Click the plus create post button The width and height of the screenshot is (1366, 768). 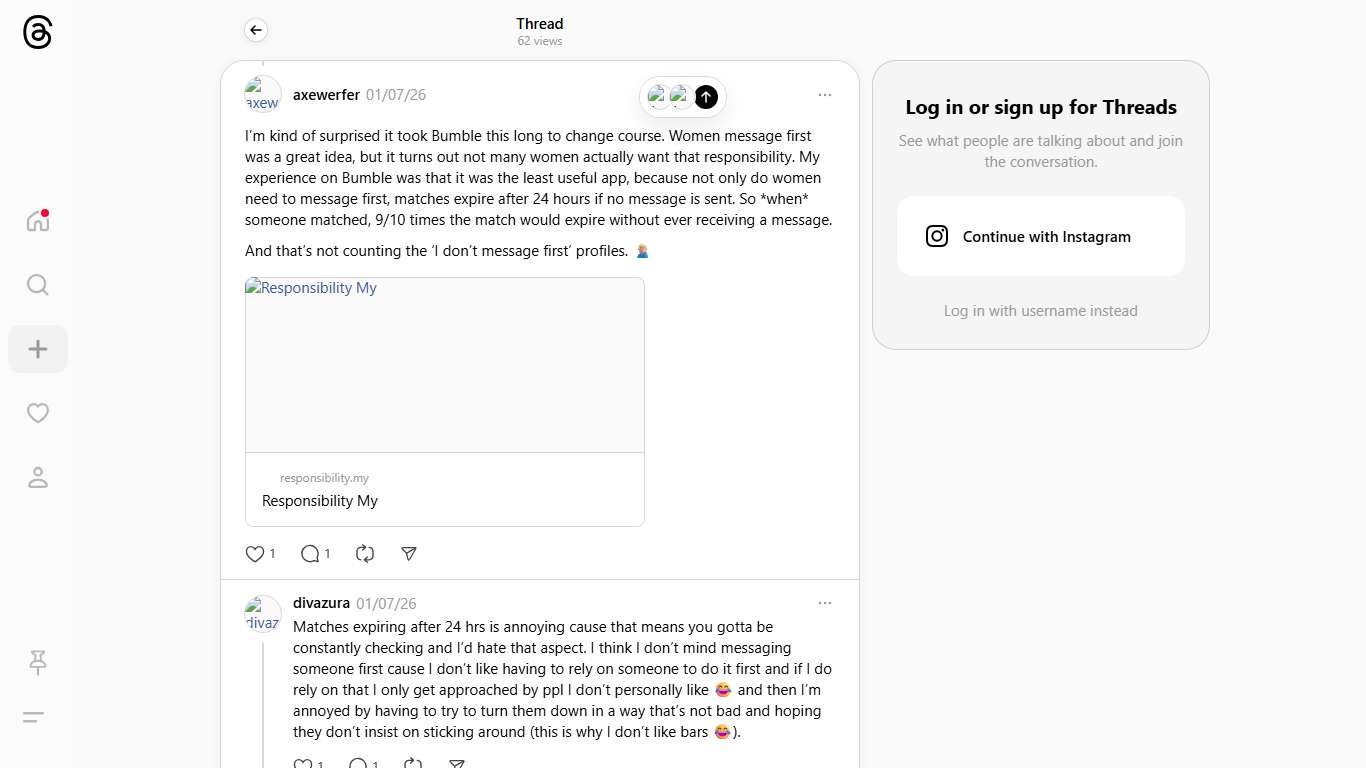[x=38, y=349]
